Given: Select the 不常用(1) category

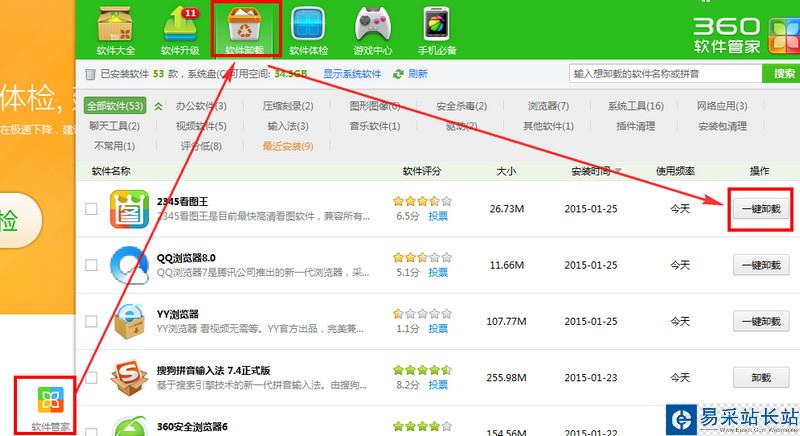Looking at the screenshot, I should coord(114,146).
